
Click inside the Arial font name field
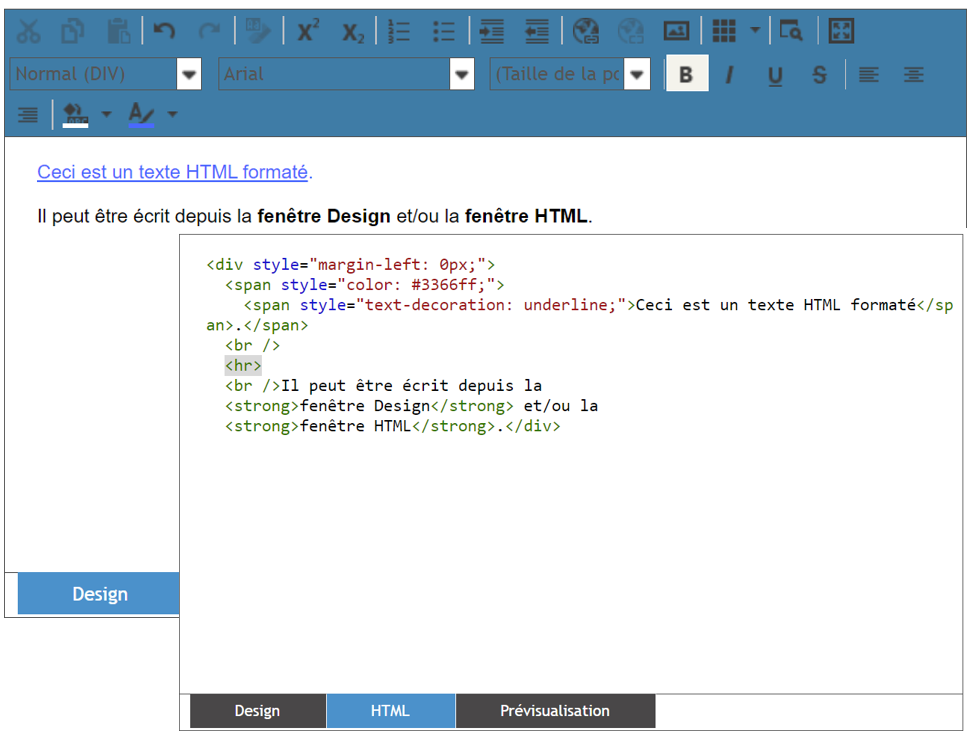(334, 75)
